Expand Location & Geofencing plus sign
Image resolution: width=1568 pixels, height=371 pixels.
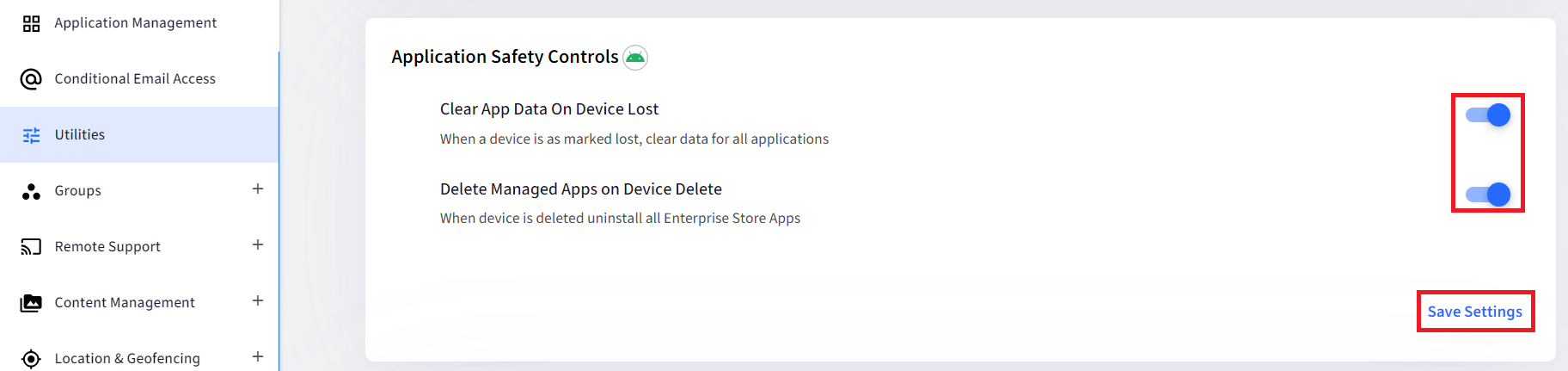click(258, 357)
